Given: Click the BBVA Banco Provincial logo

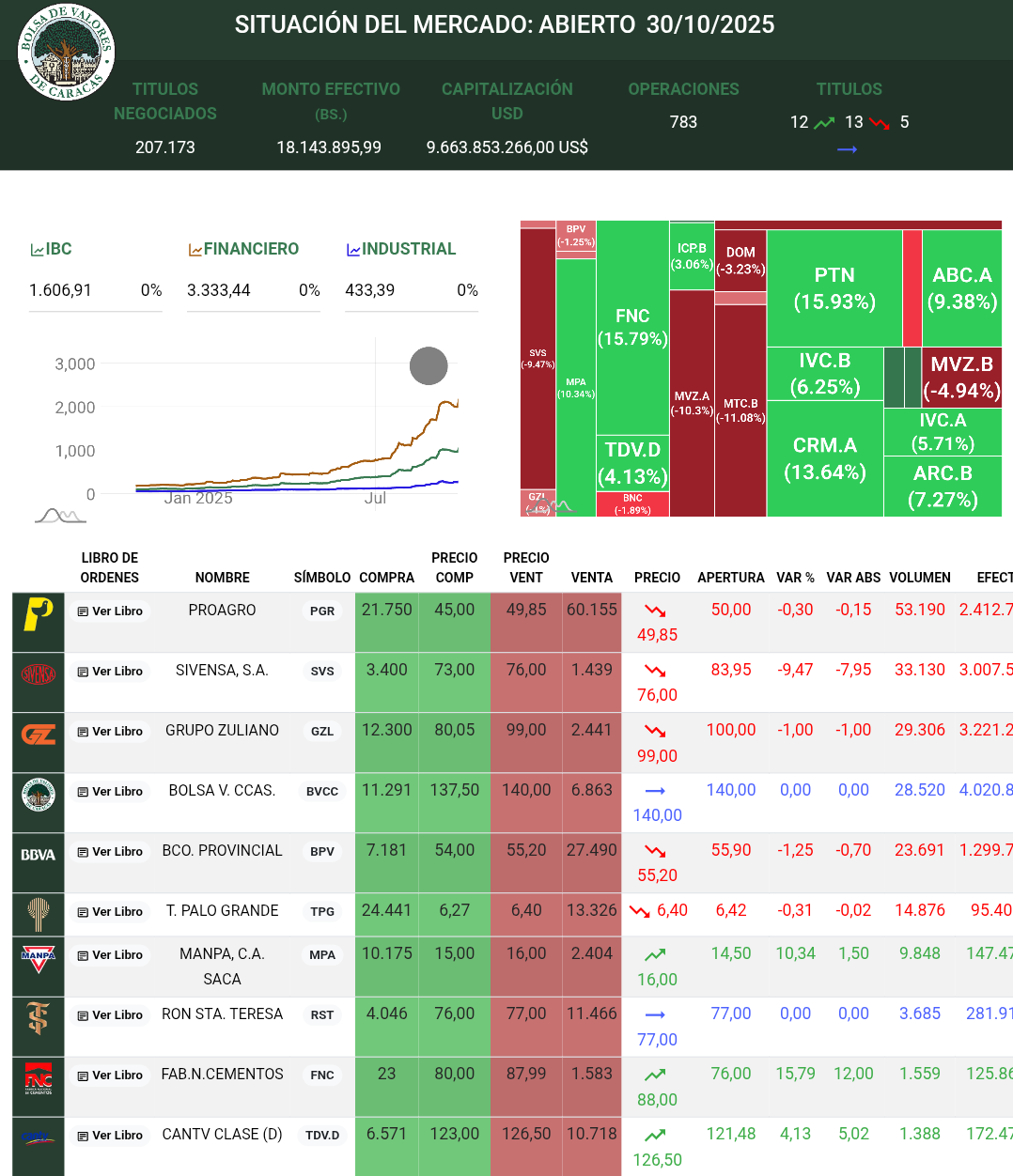Looking at the screenshot, I should click(39, 855).
